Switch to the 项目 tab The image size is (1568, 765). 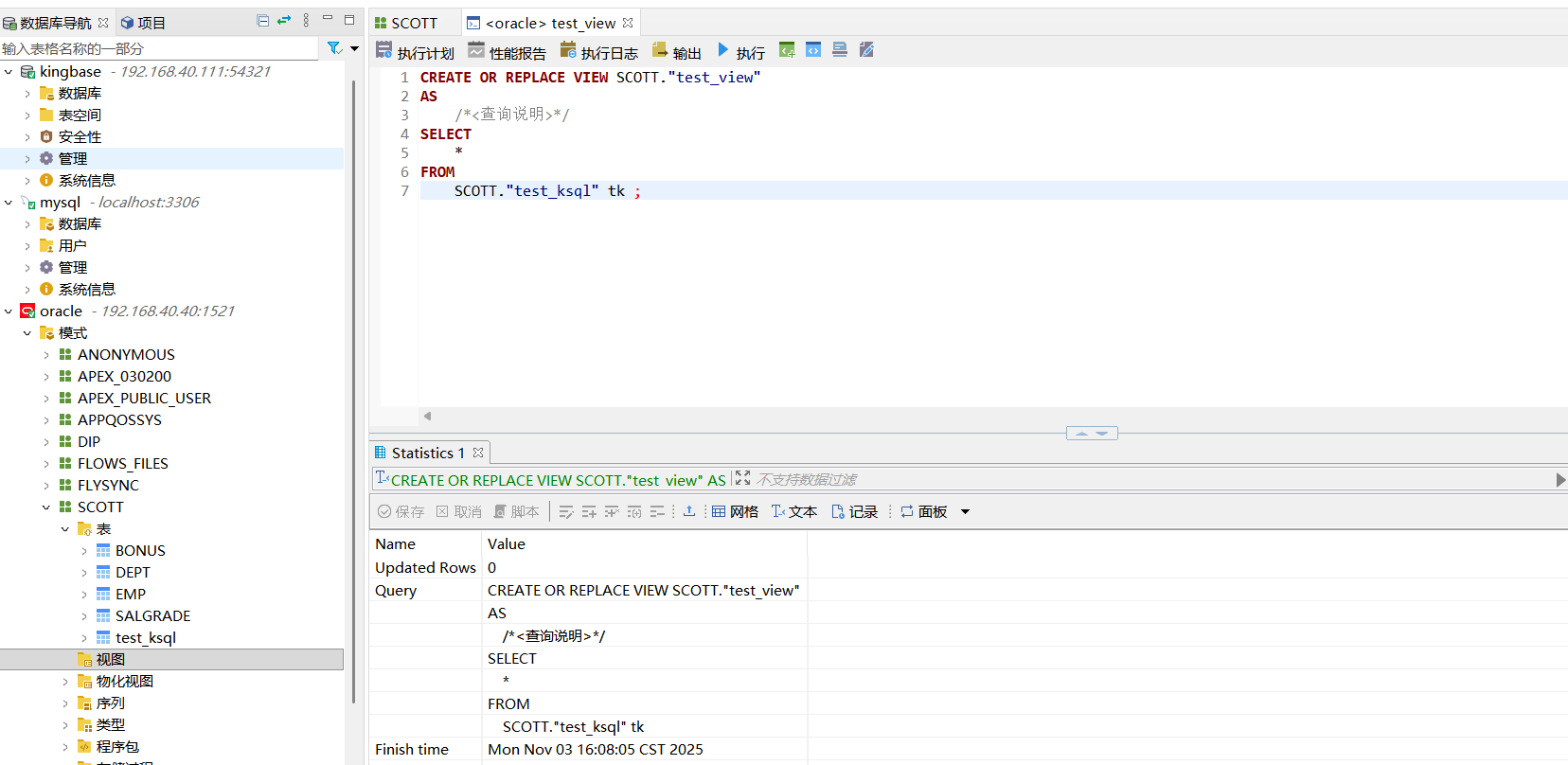(x=143, y=23)
